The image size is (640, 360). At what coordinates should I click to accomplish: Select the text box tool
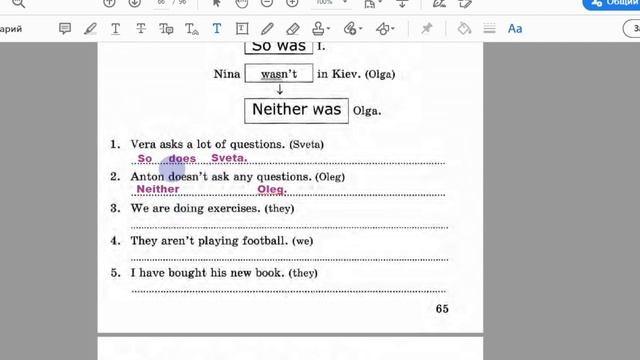tap(242, 29)
